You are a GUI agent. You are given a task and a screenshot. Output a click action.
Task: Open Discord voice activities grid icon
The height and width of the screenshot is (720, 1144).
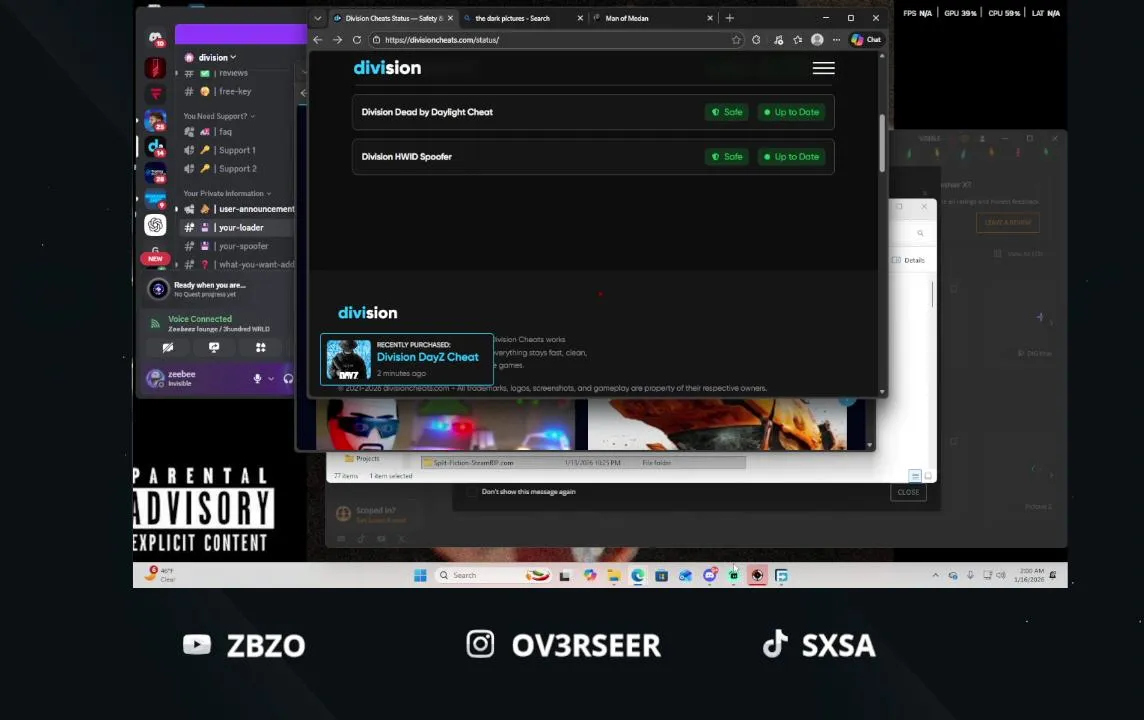point(260,348)
